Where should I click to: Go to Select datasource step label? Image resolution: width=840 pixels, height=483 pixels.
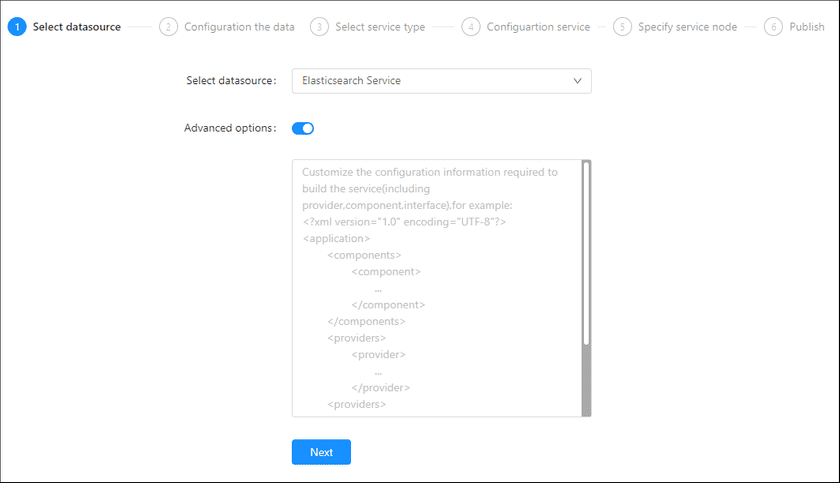77,27
